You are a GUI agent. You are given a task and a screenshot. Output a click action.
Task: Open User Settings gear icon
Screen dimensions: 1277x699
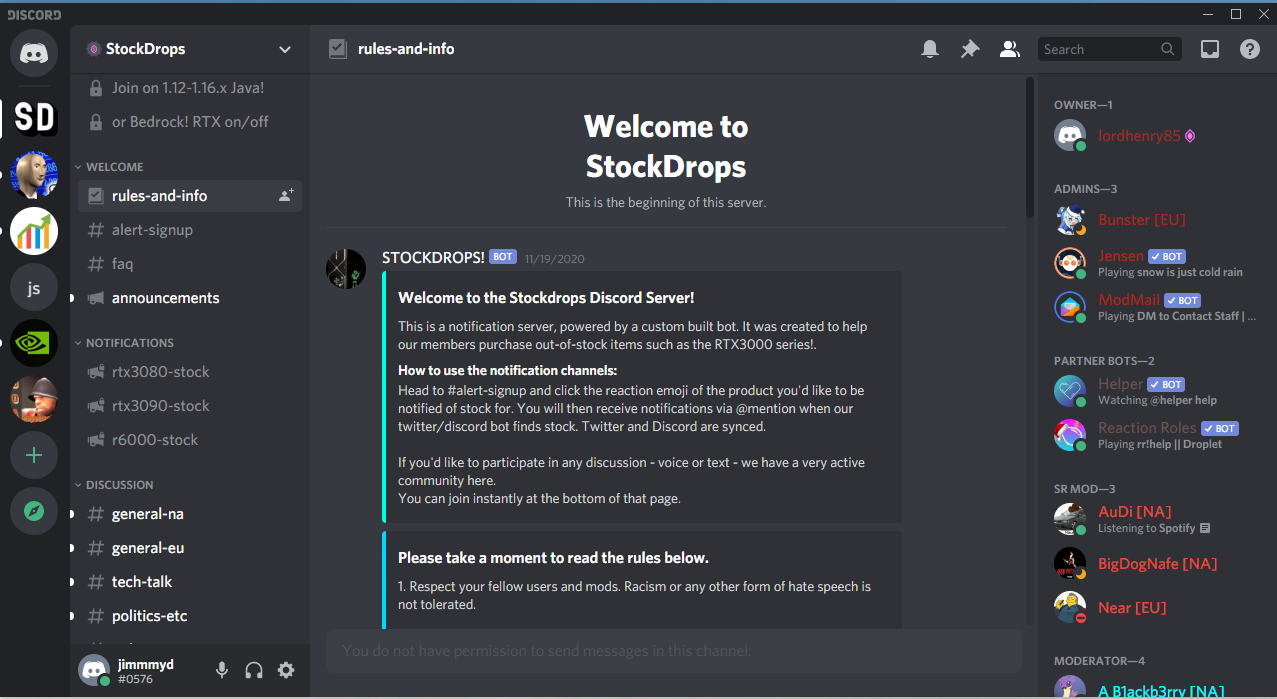click(286, 670)
